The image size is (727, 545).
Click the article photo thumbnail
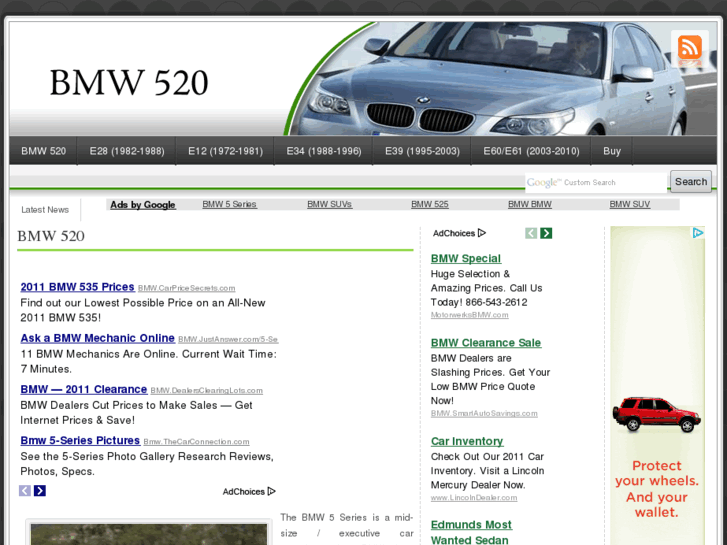tap(148, 533)
